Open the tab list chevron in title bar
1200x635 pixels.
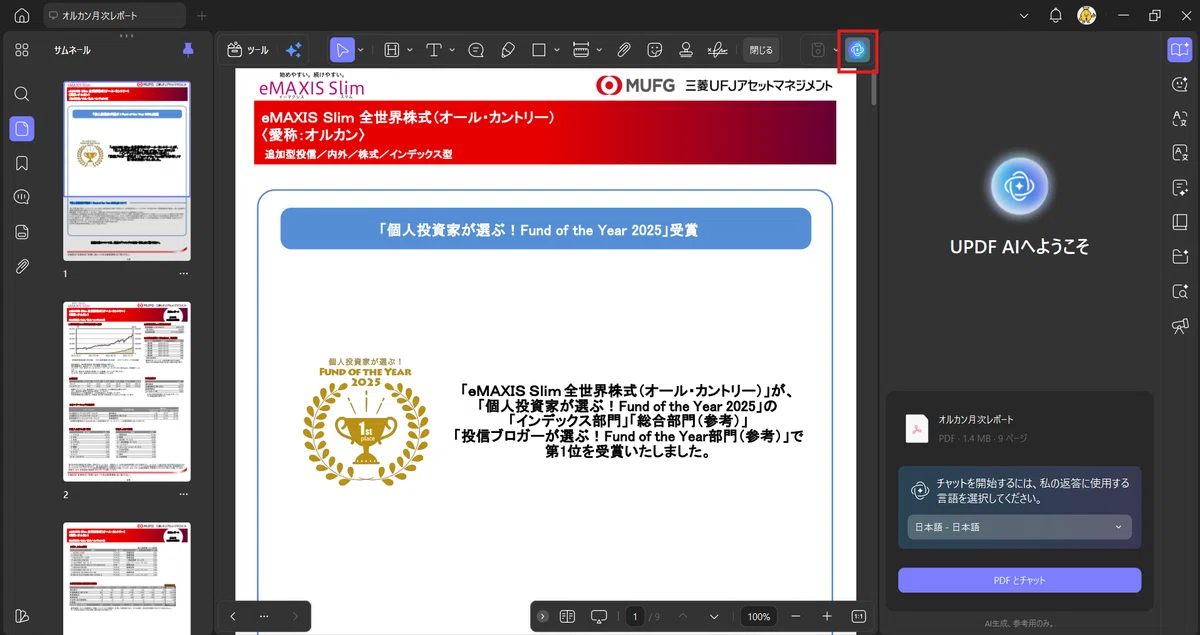point(1023,16)
